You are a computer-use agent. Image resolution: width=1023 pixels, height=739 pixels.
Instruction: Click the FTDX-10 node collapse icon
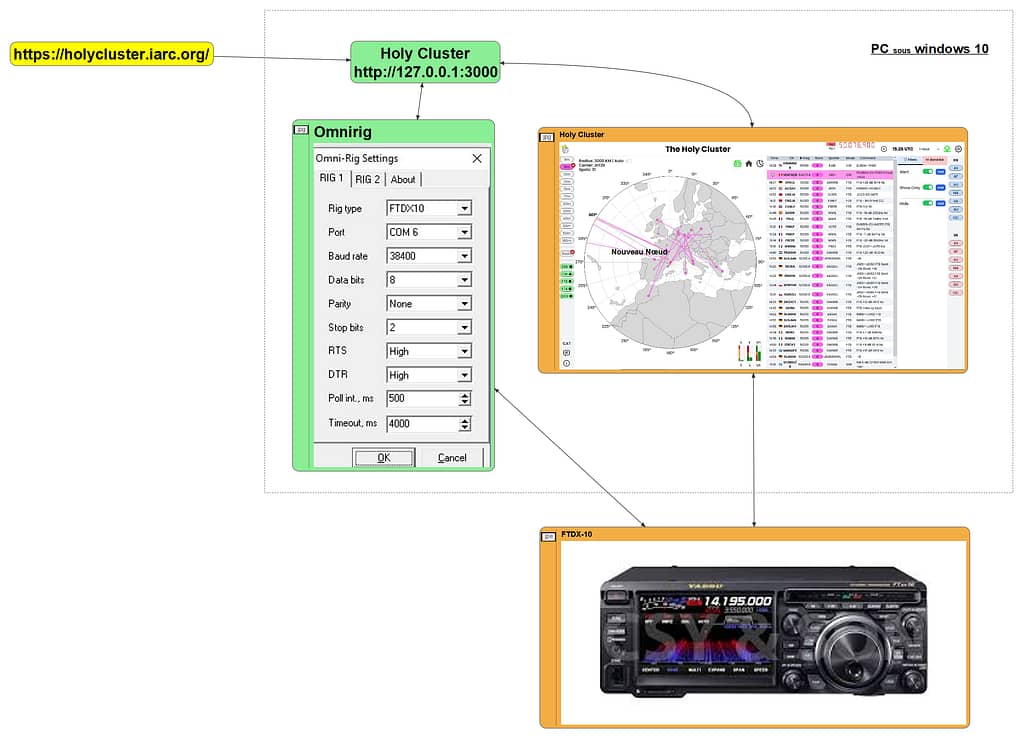pos(549,537)
